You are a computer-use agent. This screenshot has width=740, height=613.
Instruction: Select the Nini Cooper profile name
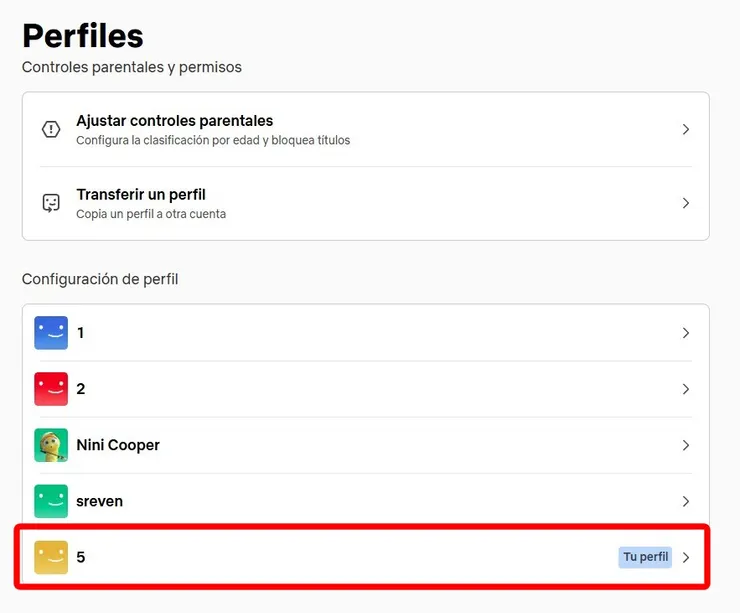[118, 445]
